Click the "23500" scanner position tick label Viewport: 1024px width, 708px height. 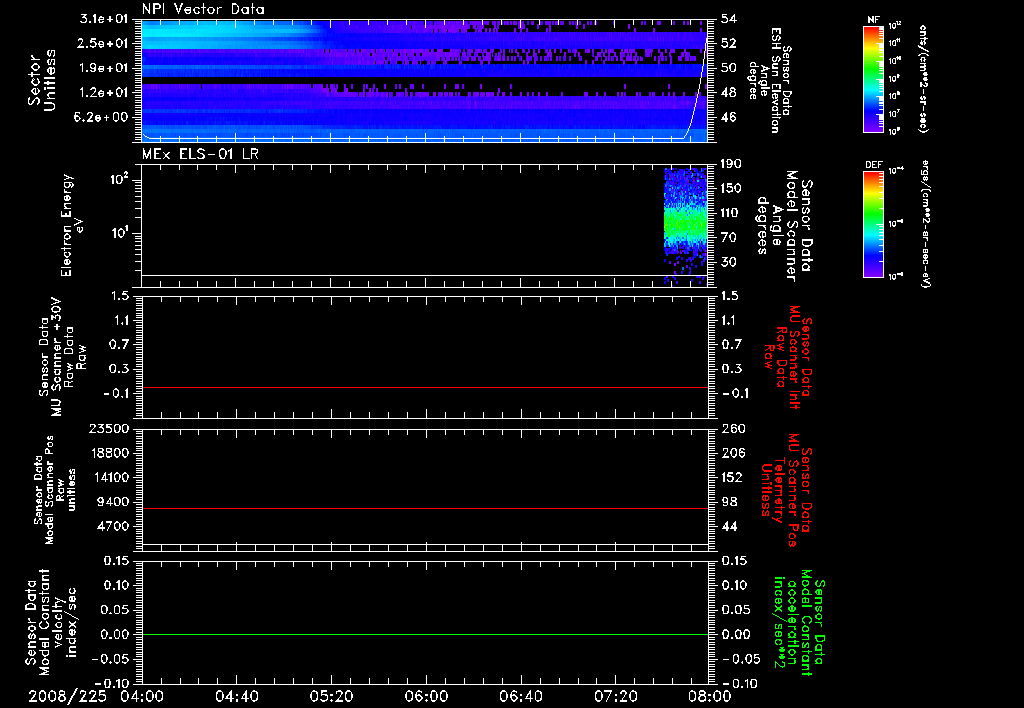click(x=108, y=428)
